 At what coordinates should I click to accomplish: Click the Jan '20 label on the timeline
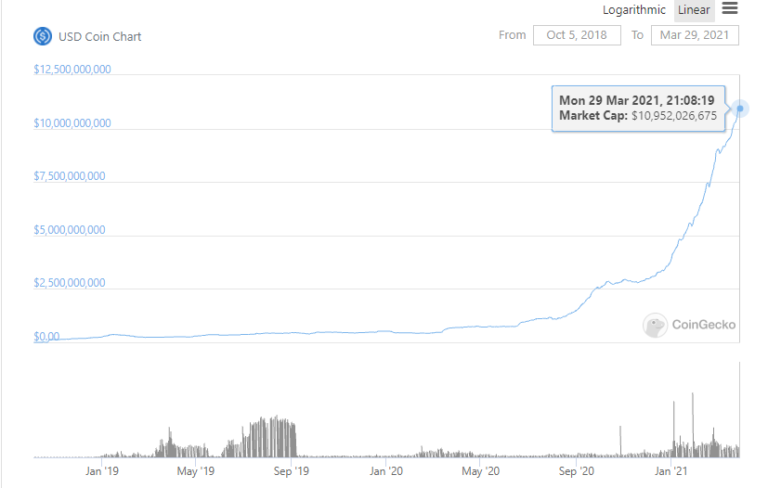pos(386,470)
